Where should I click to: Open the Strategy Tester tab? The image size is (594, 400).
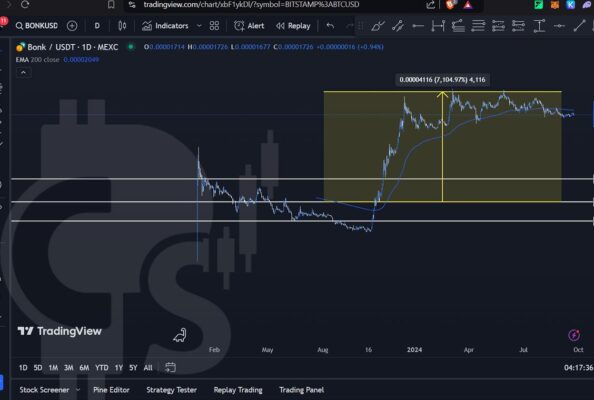(171, 390)
